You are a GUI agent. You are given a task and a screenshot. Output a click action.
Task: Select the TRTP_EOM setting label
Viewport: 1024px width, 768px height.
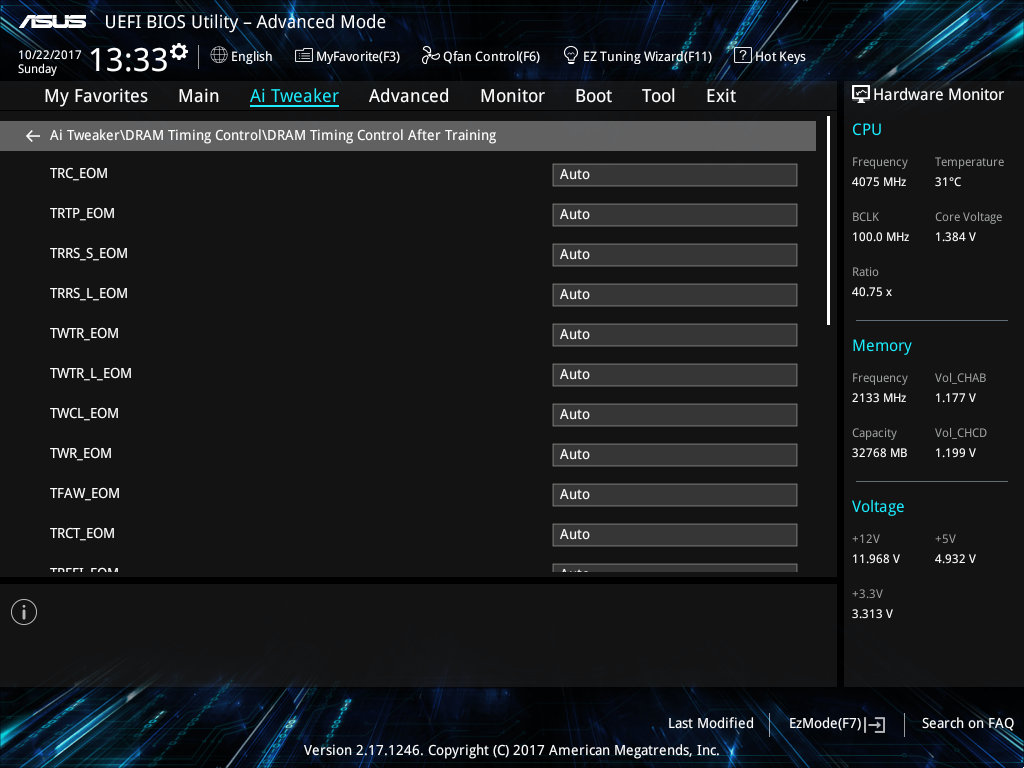point(82,214)
